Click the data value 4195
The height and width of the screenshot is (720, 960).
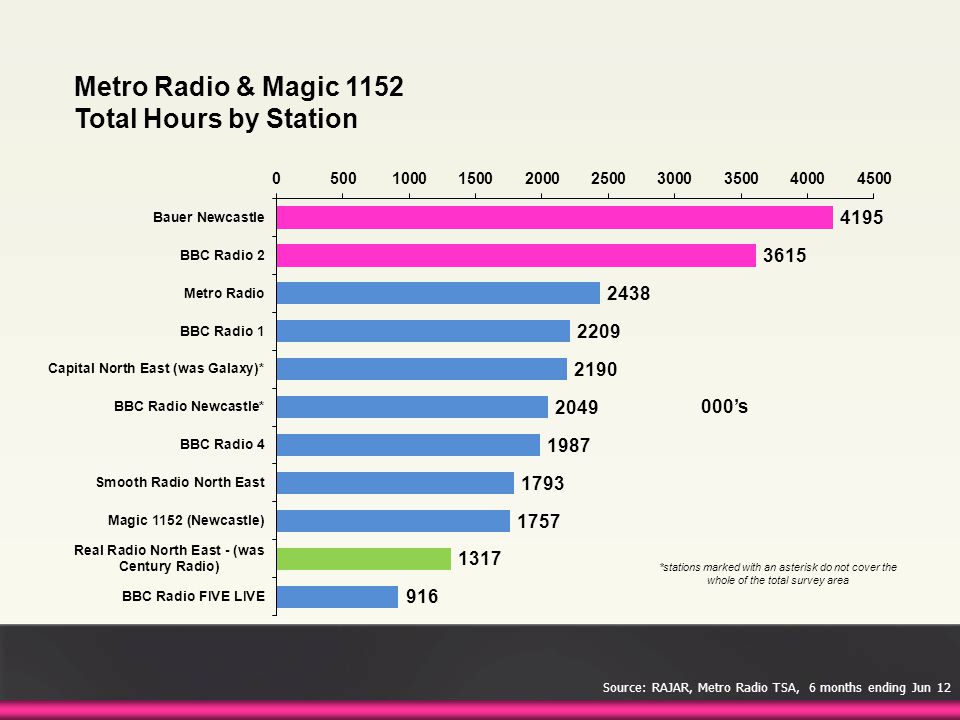(861, 217)
